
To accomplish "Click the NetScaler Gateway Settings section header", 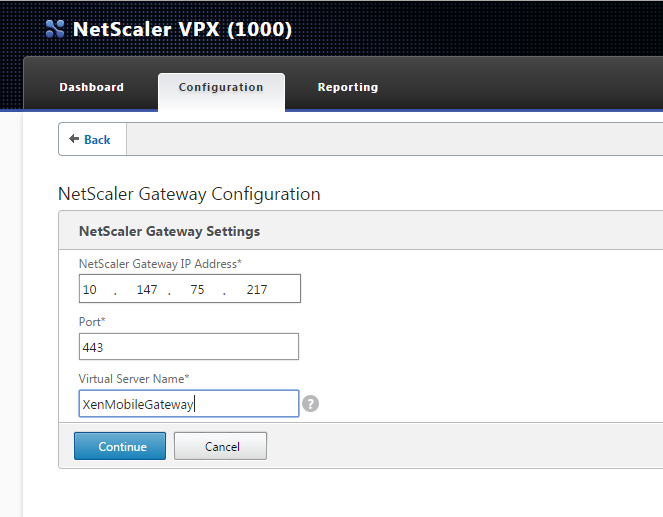I will (x=169, y=231).
